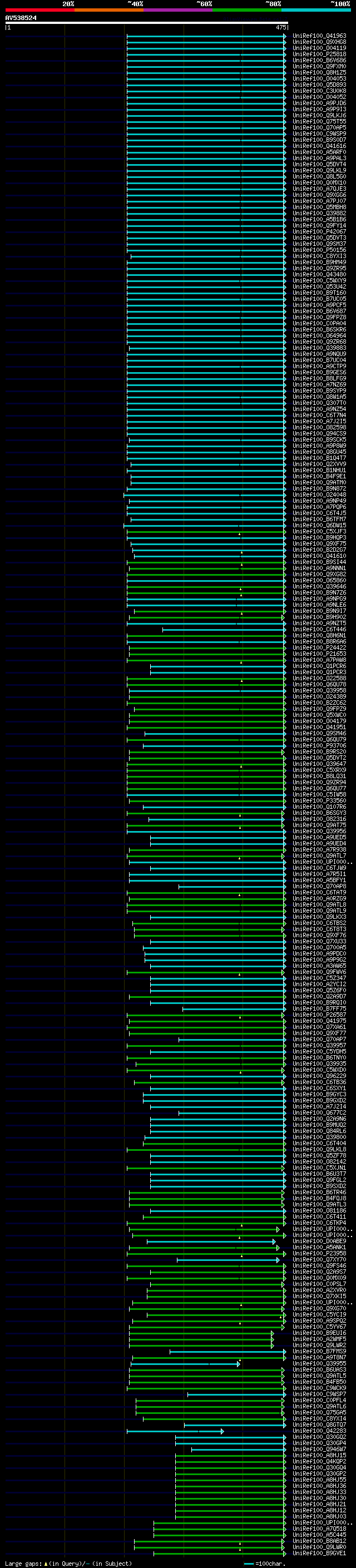Screen dimensions: 356x1568
Task: Click UniRef100_P24422 label
Action: pyautogui.click(x=319, y=647)
